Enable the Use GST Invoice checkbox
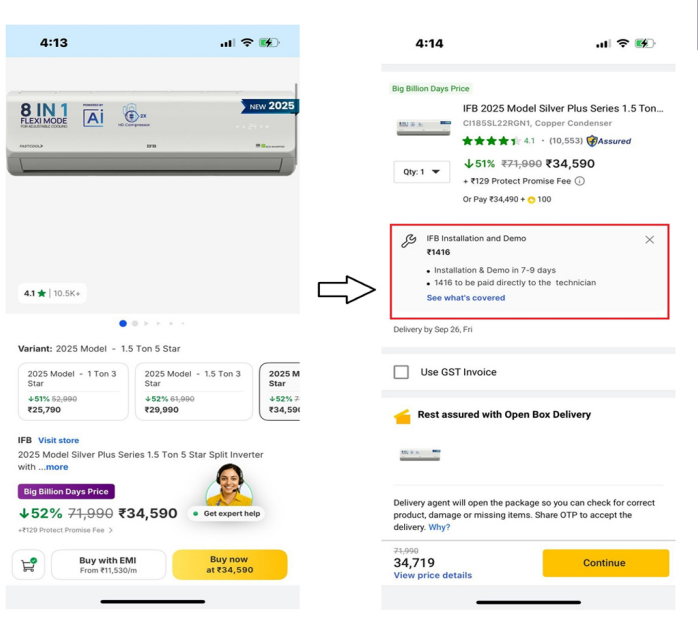This screenshot has width=698, height=625. tap(401, 372)
